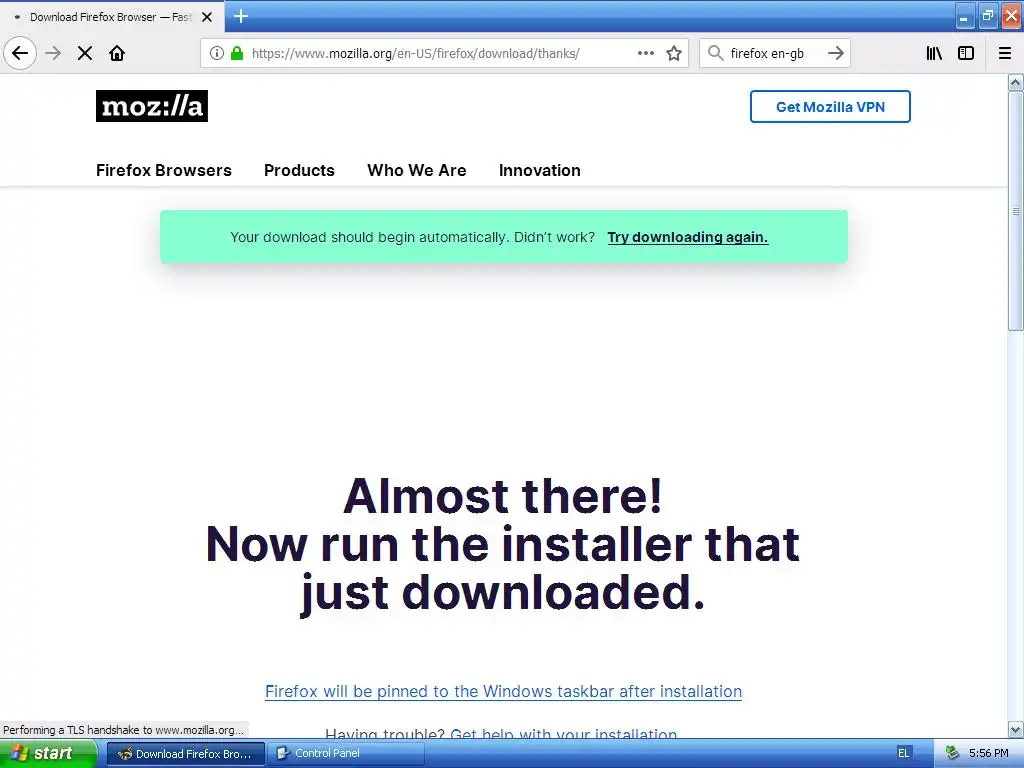This screenshot has width=1024, height=768.
Task: Open the Innovation menu
Action: click(539, 170)
